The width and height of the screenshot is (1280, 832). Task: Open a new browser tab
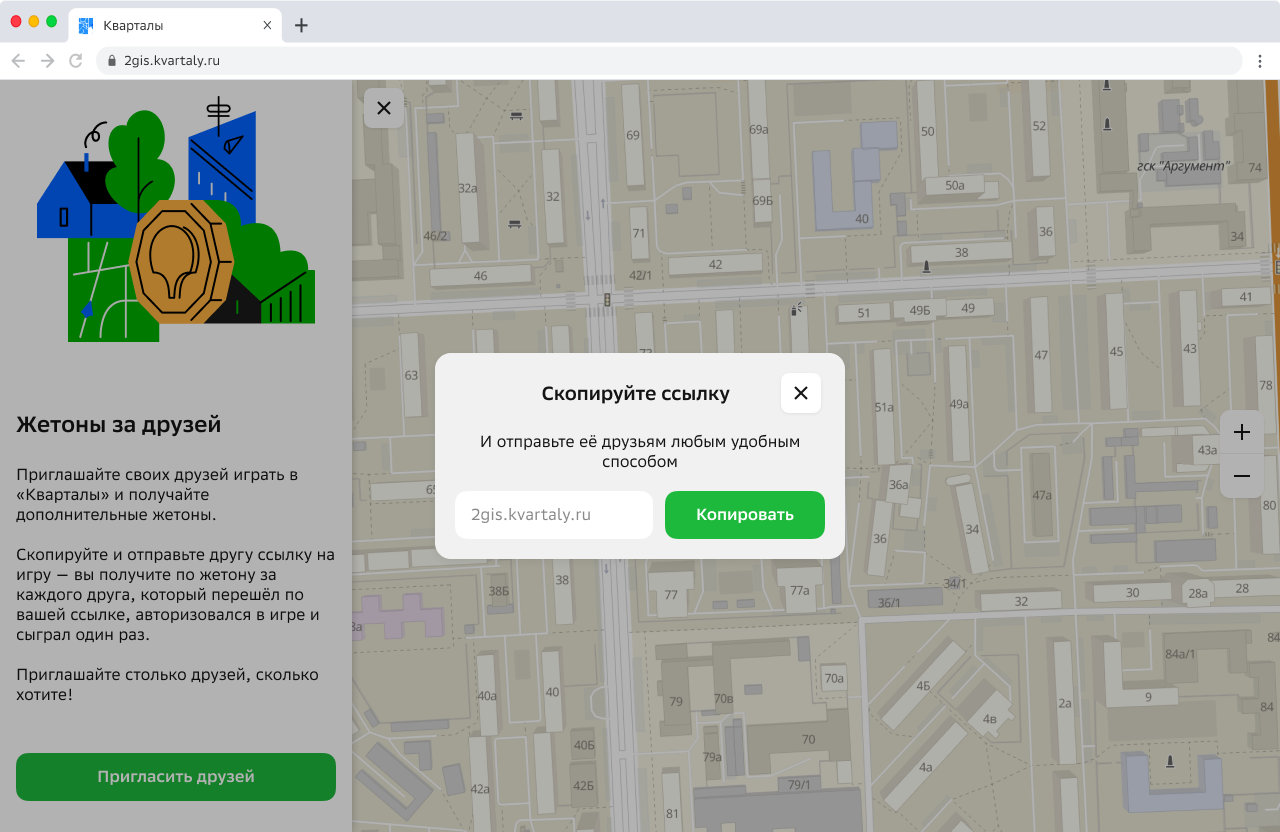point(301,26)
